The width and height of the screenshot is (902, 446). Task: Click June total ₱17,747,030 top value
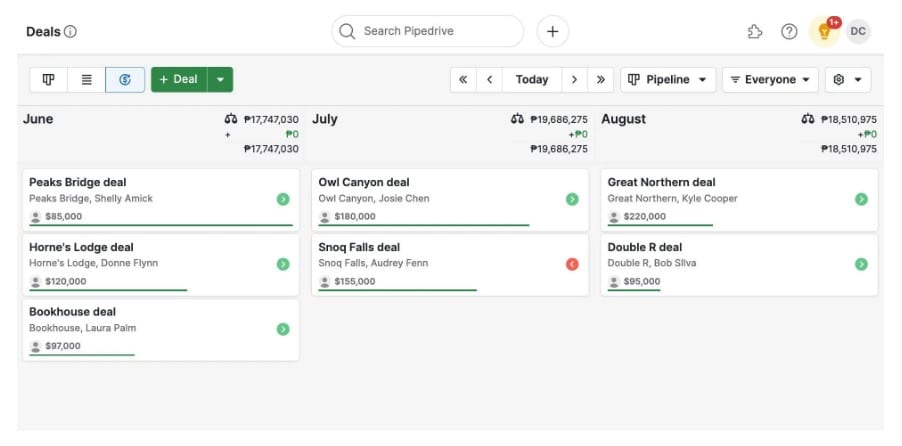[272, 120]
